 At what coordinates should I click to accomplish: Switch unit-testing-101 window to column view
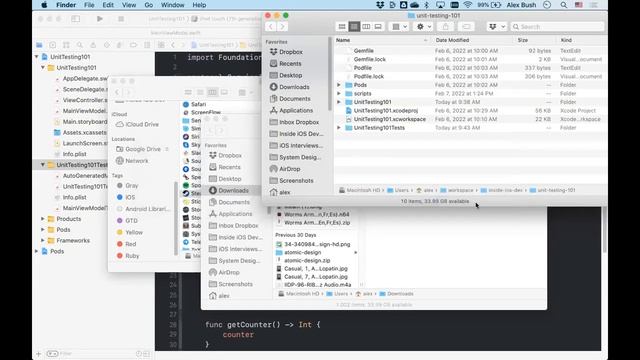(366, 27)
